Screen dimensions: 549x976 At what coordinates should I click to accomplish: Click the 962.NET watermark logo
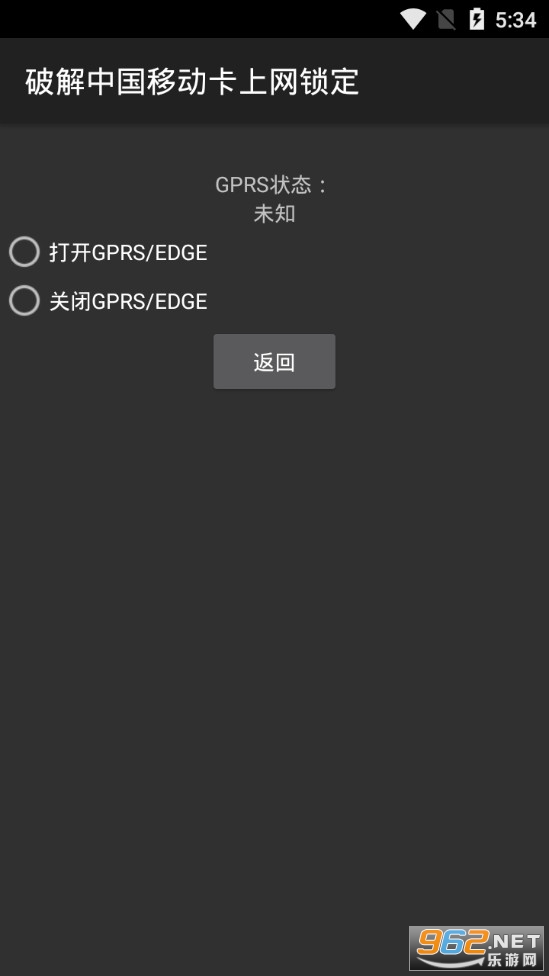[476, 948]
